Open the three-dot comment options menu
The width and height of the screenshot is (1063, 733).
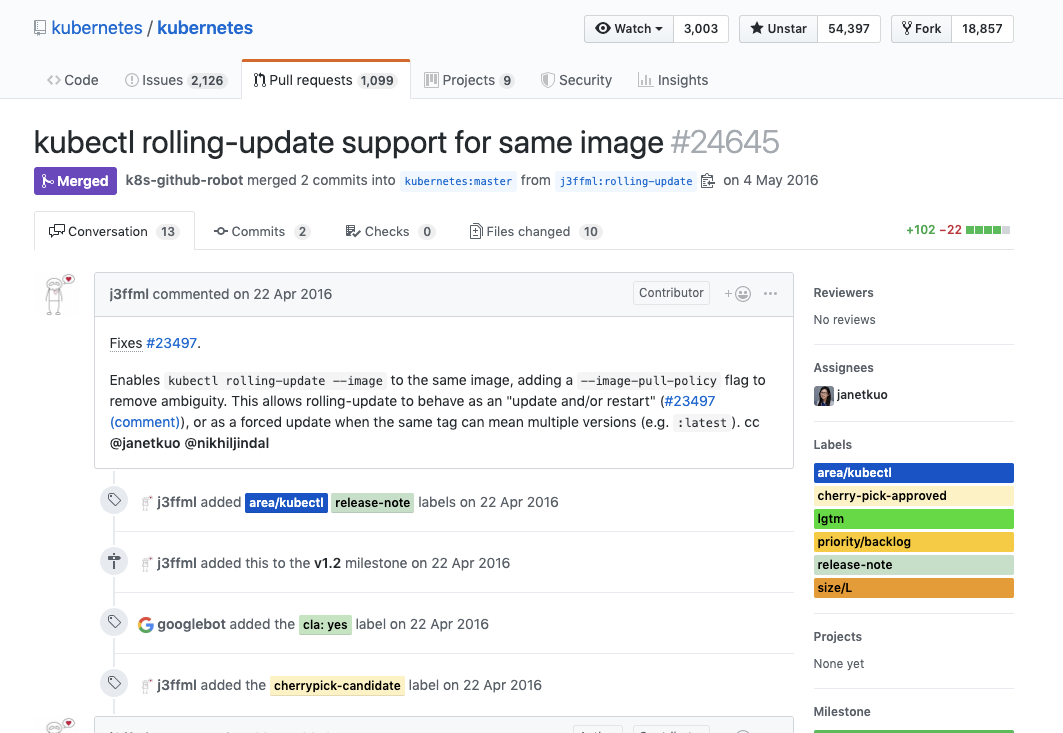770,294
